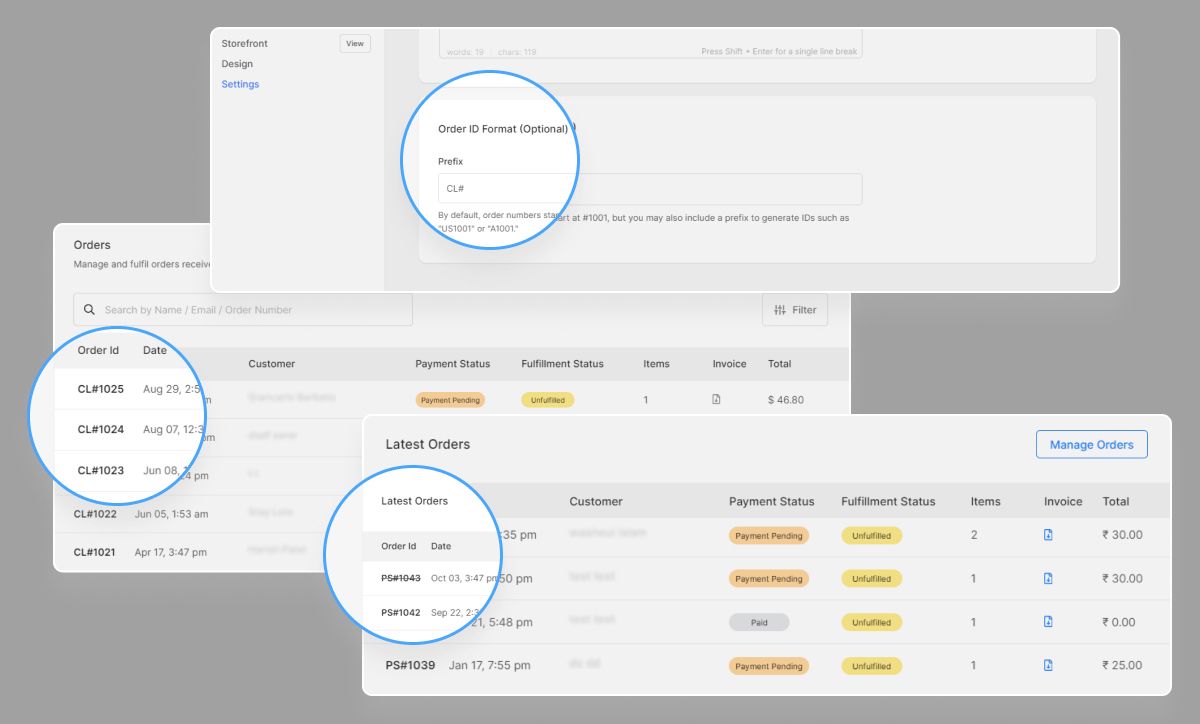Viewport: 1200px width, 724px height.
Task: Open the invoice for order PS#1043
Action: click(1047, 578)
